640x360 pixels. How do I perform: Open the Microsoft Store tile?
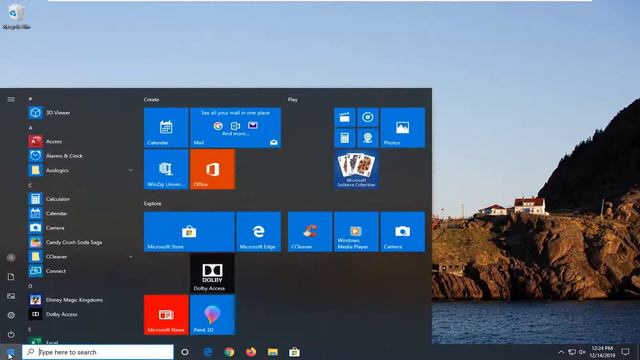[189, 231]
